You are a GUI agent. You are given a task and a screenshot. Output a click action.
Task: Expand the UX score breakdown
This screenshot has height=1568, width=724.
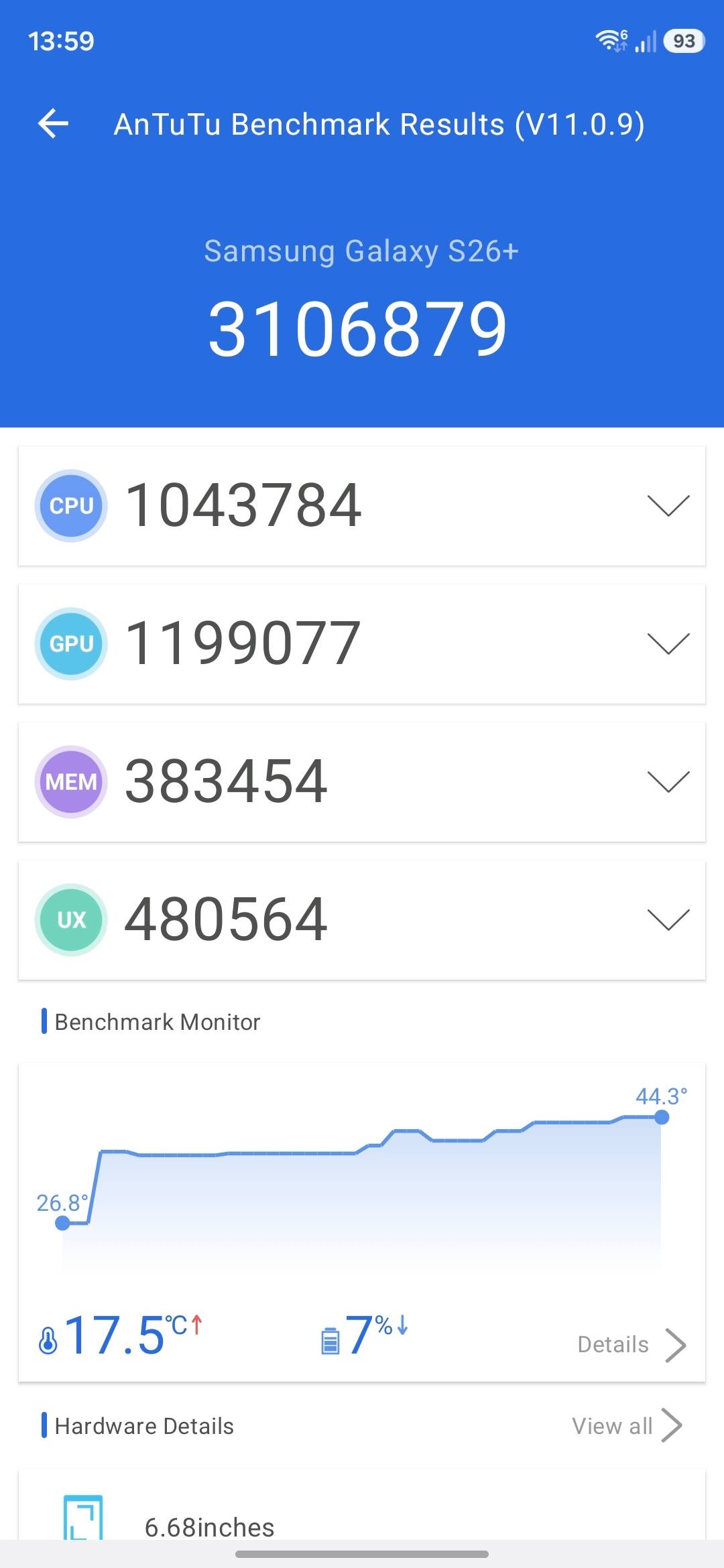click(668, 919)
